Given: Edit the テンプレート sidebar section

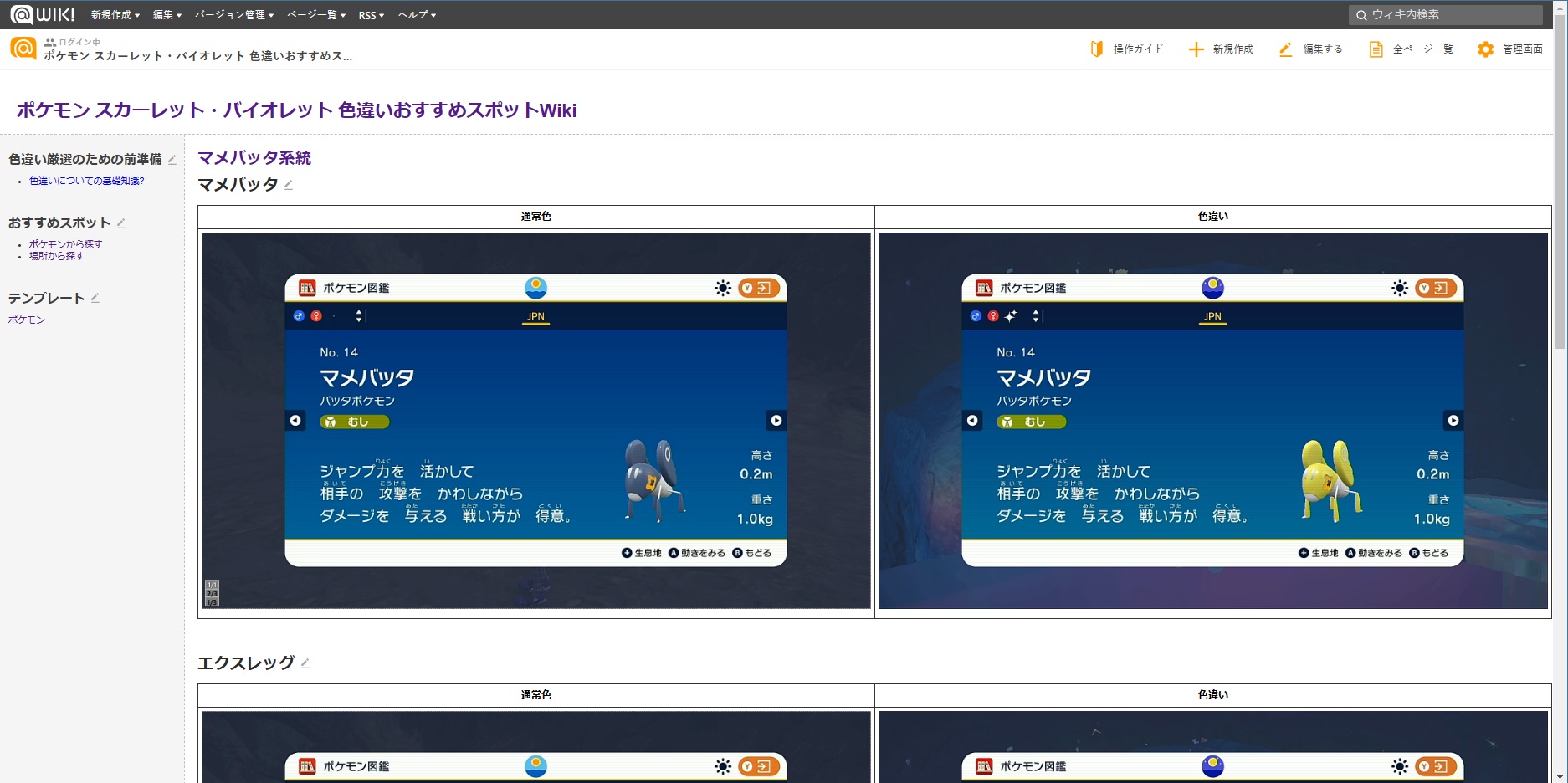Looking at the screenshot, I should click(95, 298).
